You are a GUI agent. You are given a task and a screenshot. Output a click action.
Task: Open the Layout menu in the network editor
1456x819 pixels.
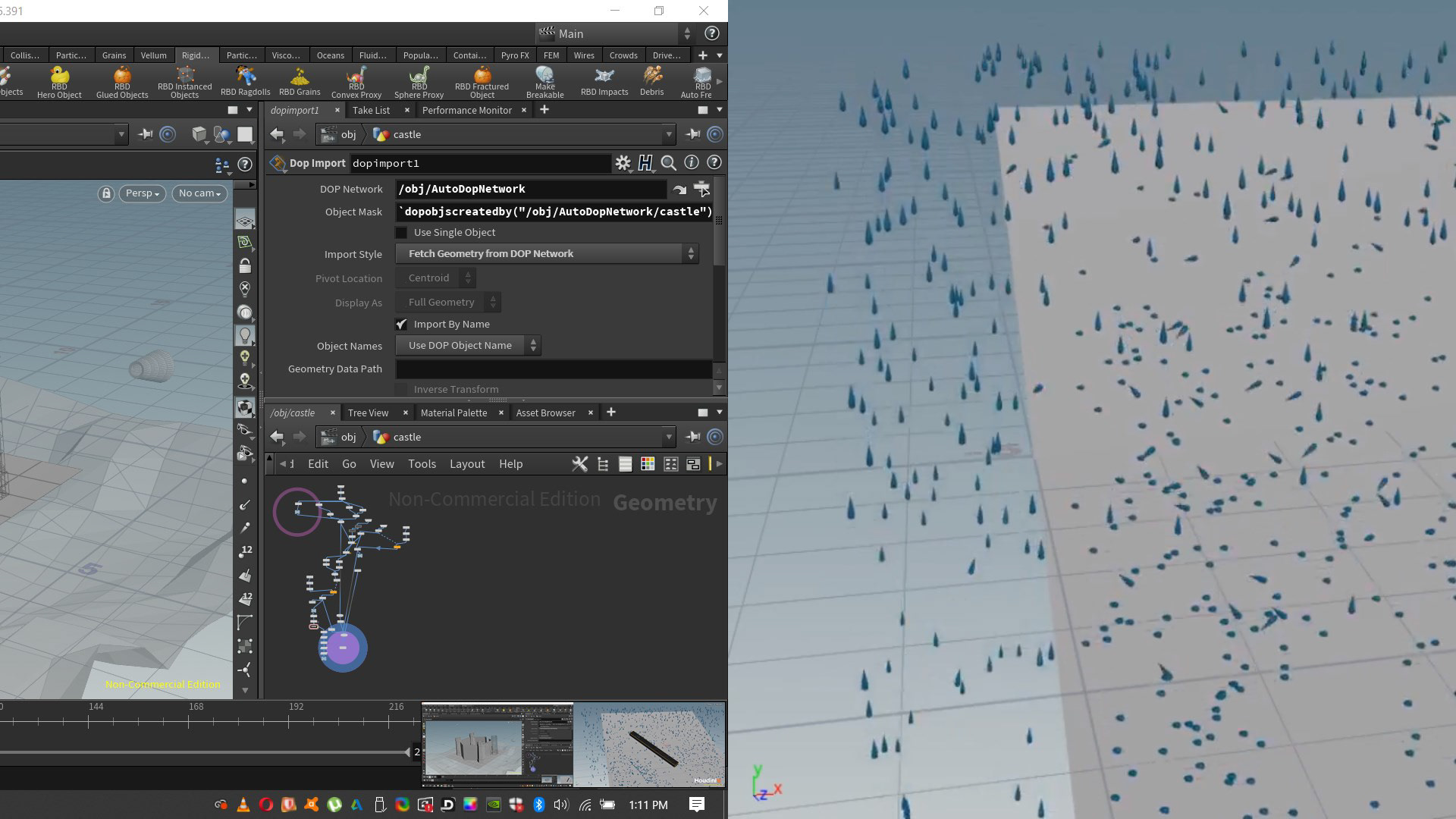tap(466, 464)
